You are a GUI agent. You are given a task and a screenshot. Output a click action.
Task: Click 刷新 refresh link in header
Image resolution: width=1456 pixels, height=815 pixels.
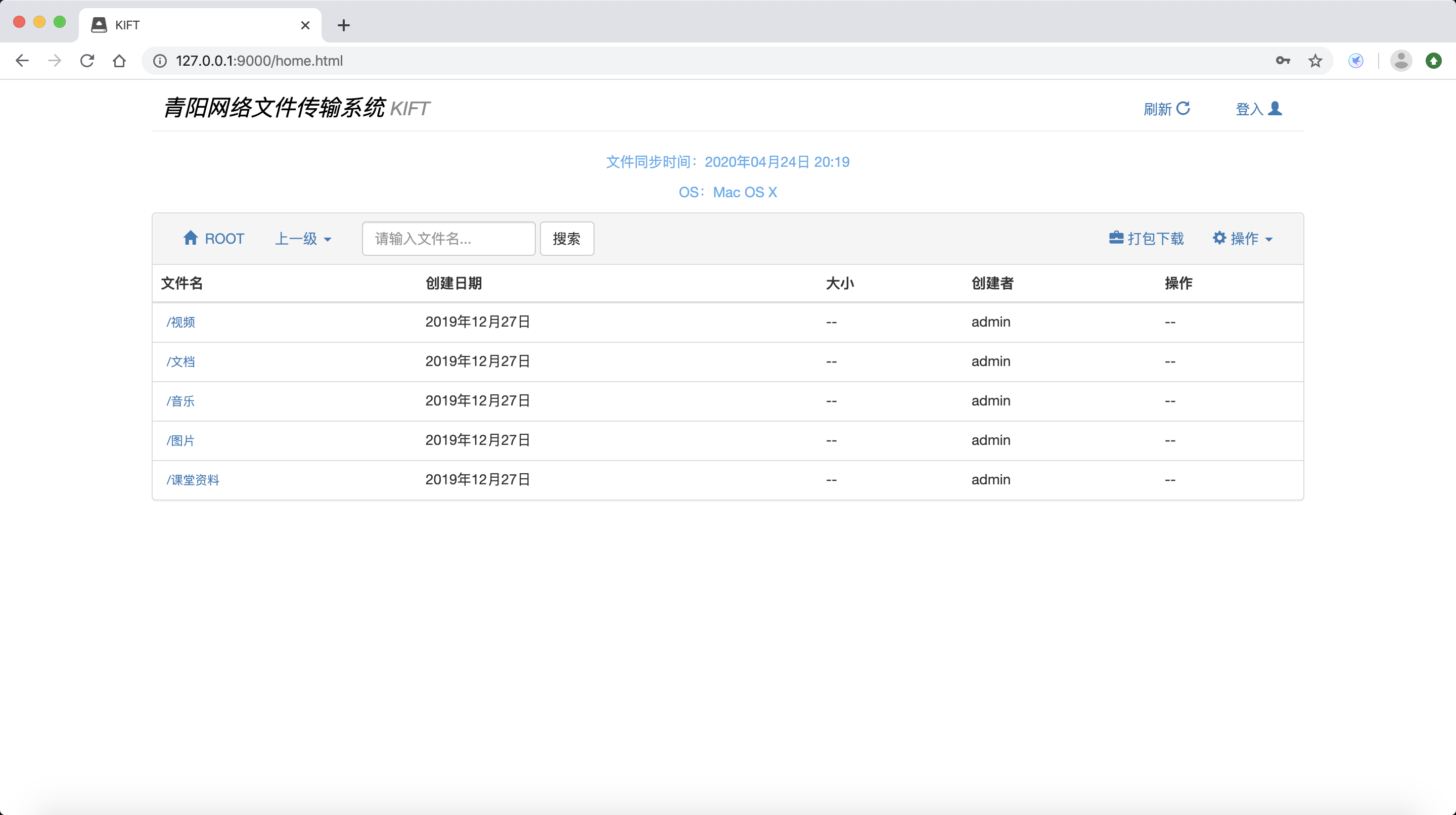point(1167,109)
